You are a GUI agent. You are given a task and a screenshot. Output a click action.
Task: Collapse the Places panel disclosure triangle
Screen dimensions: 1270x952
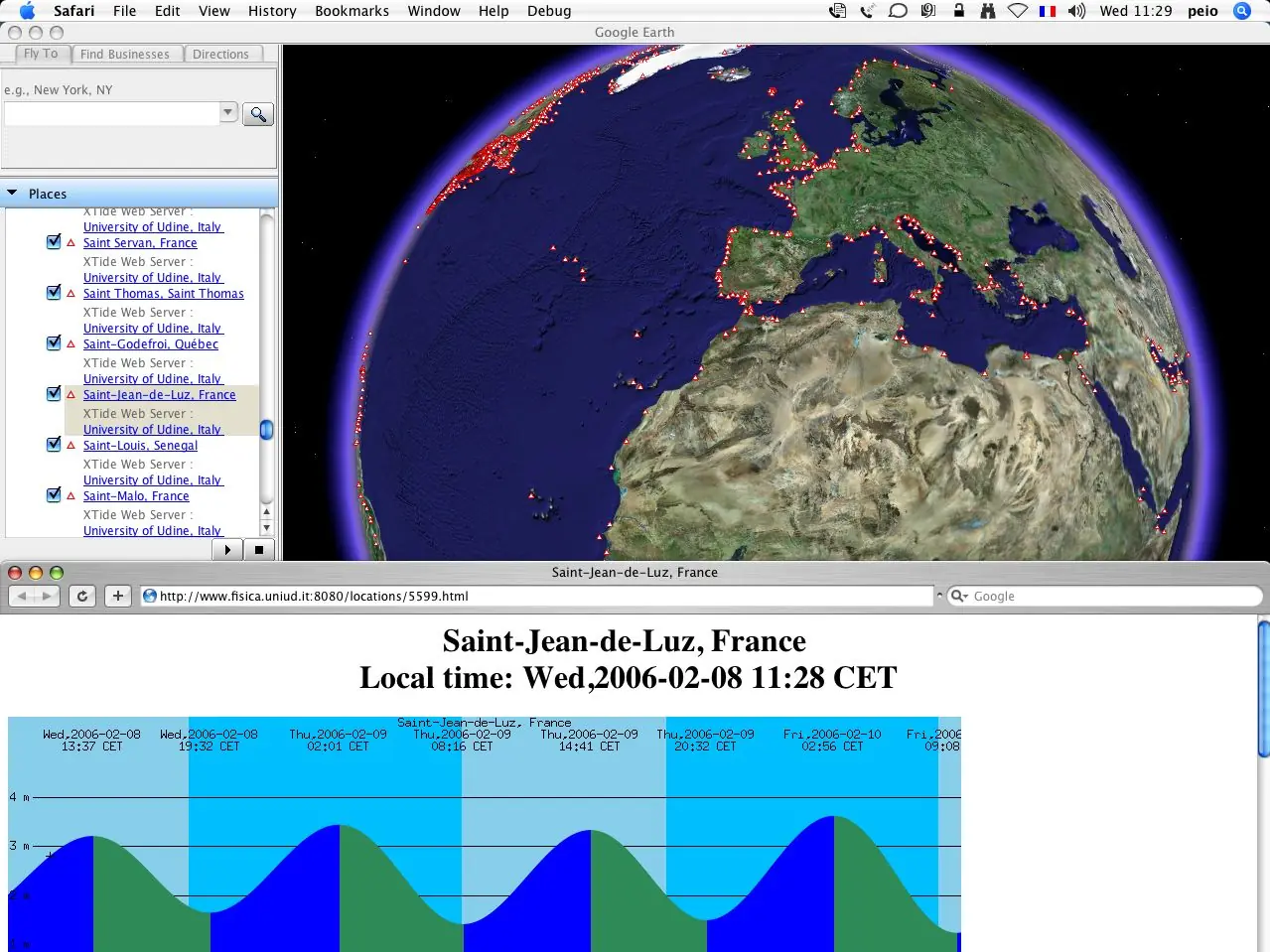coord(12,194)
